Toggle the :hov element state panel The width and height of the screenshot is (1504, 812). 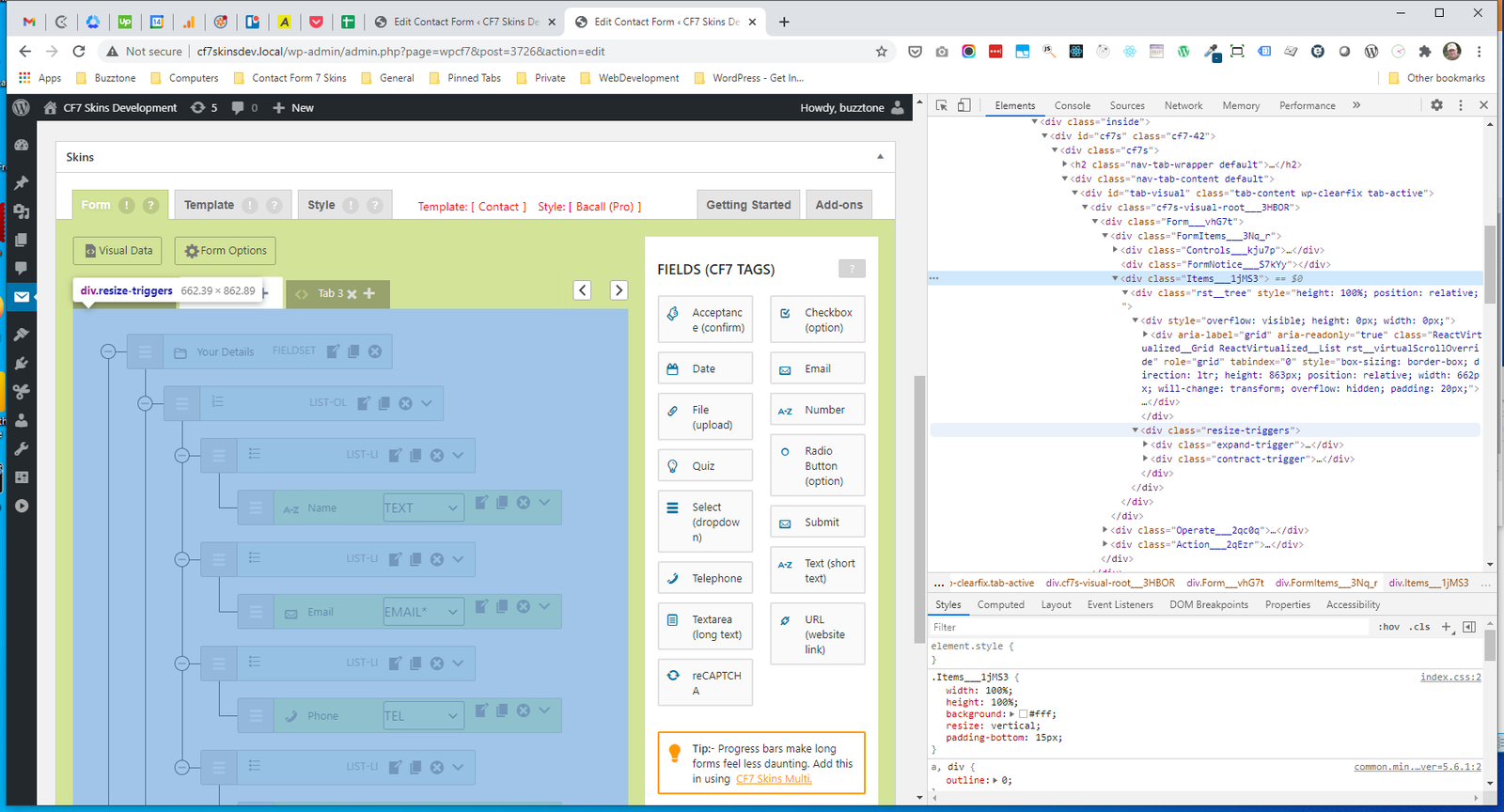tap(1388, 627)
